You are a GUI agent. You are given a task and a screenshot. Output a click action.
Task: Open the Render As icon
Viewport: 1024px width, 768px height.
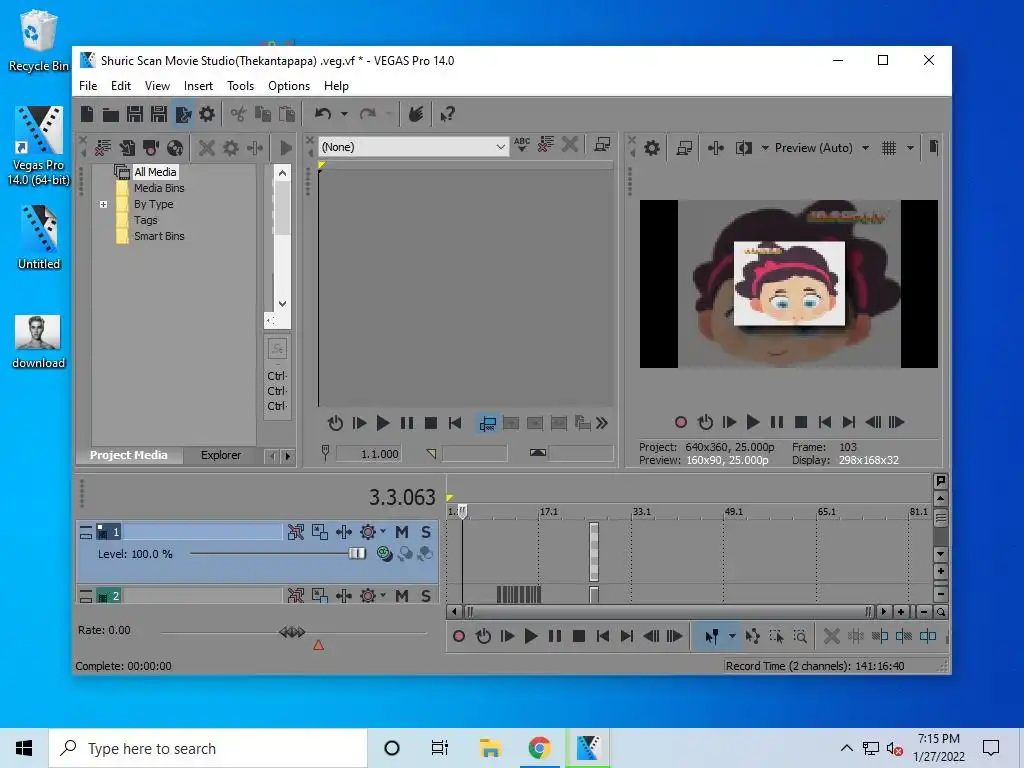tap(184, 114)
